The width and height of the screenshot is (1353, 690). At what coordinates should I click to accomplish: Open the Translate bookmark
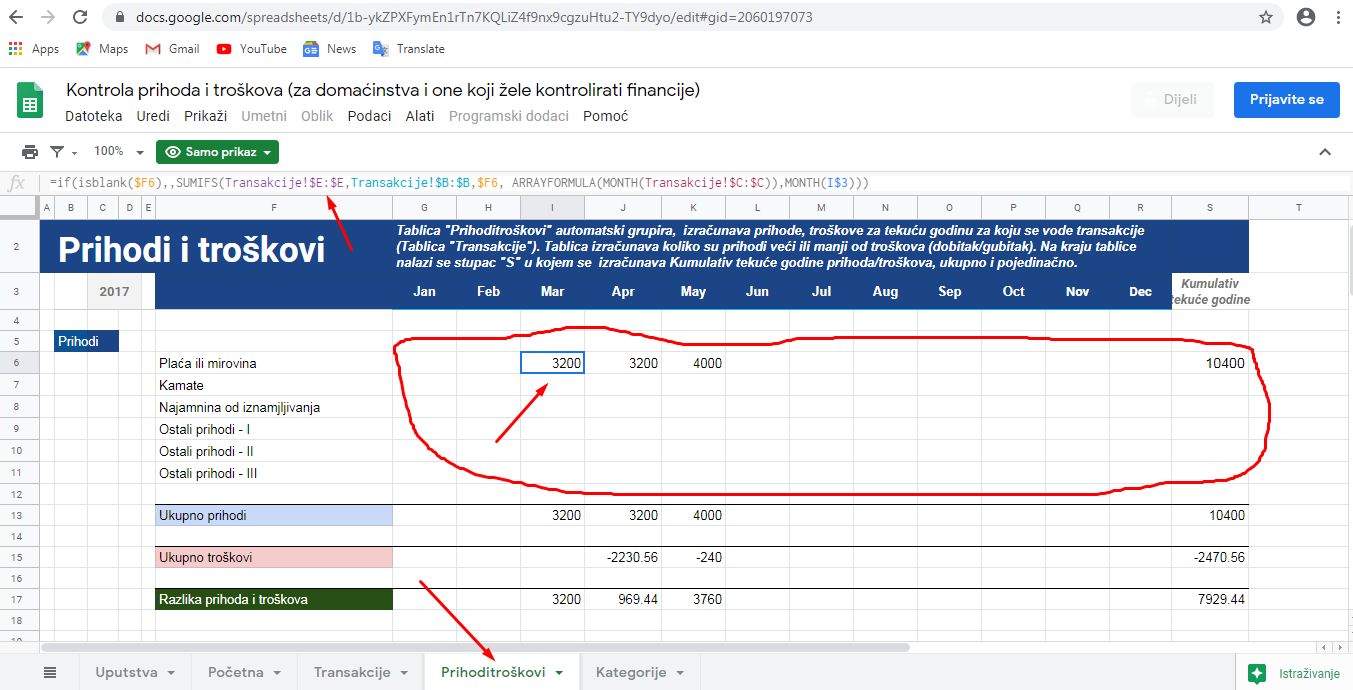[408, 48]
